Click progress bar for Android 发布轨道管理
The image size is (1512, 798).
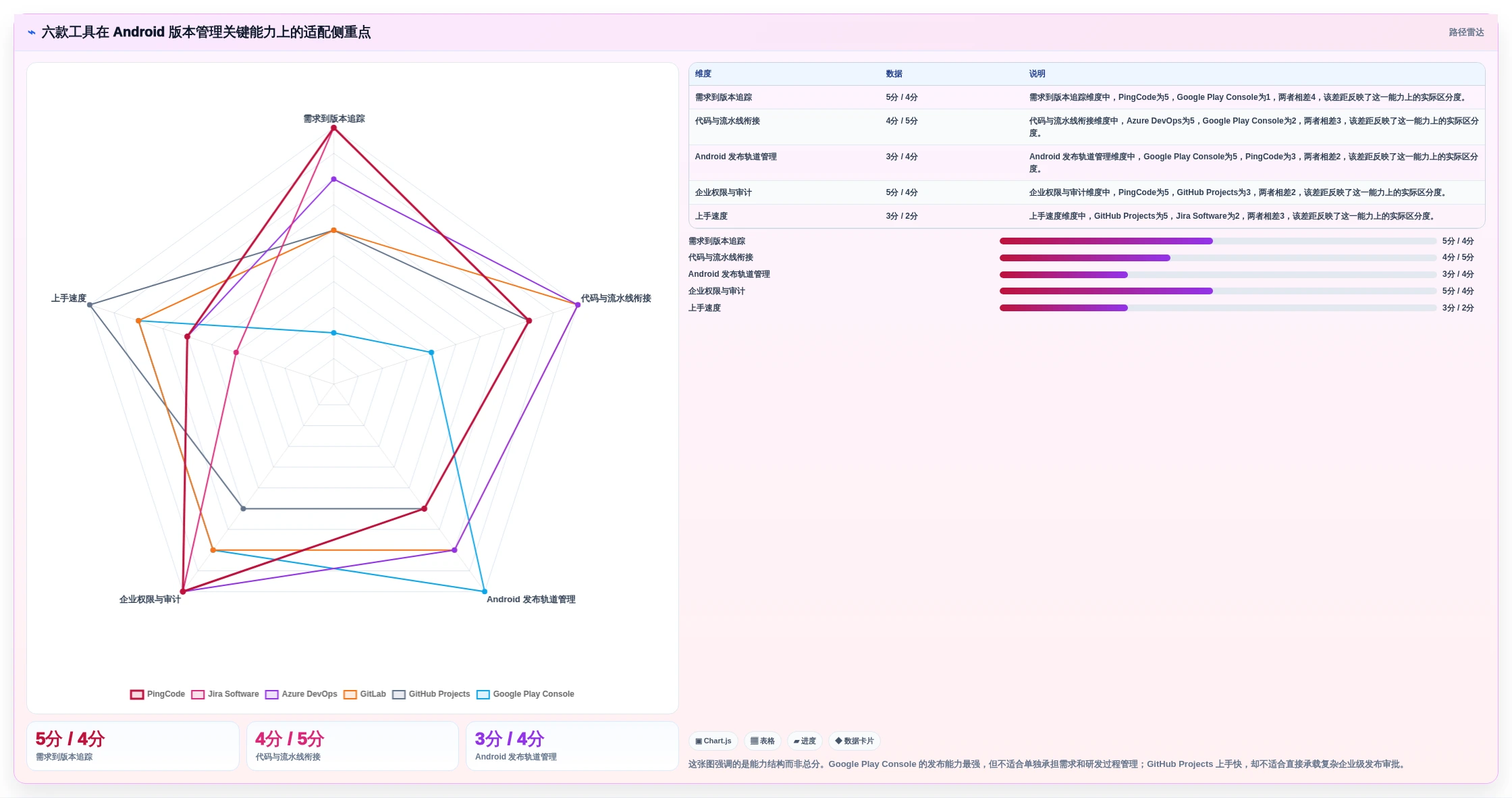1218,275
